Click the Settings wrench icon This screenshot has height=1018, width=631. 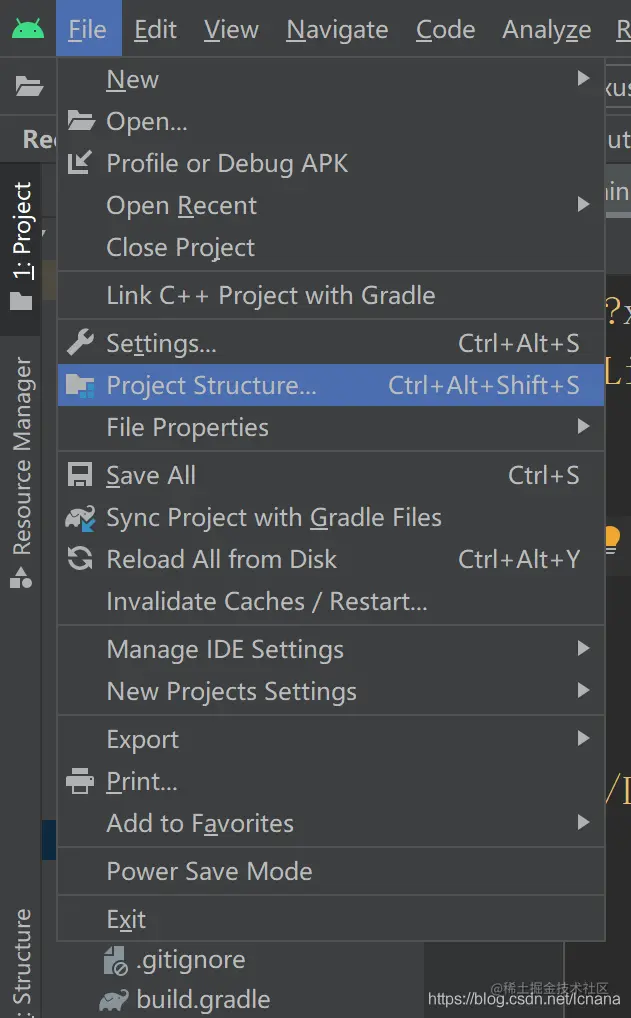[x=80, y=344]
